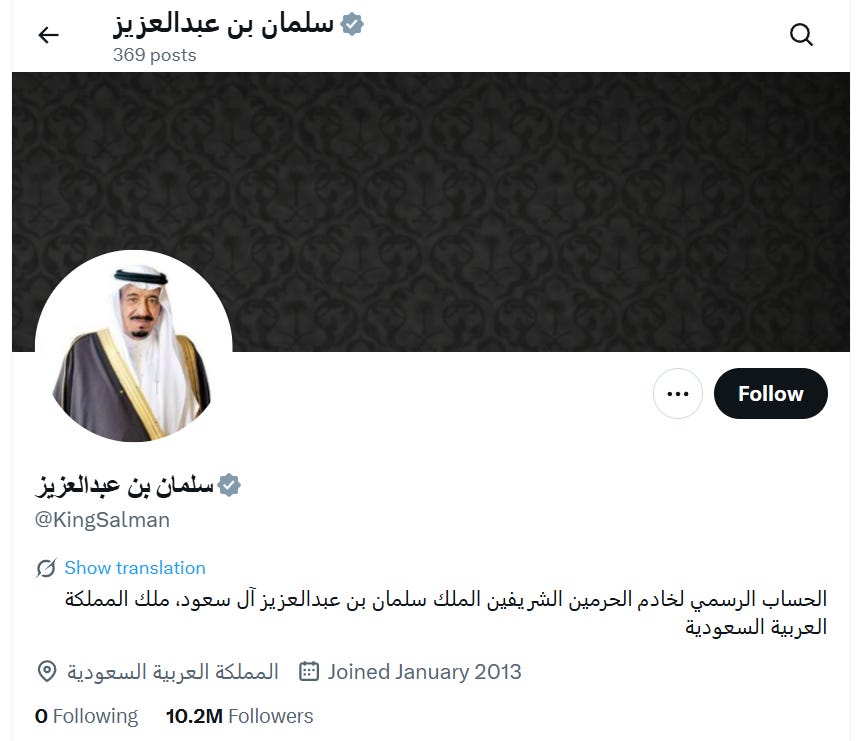
Task: Click the Arabic bio description text
Action: [446, 613]
